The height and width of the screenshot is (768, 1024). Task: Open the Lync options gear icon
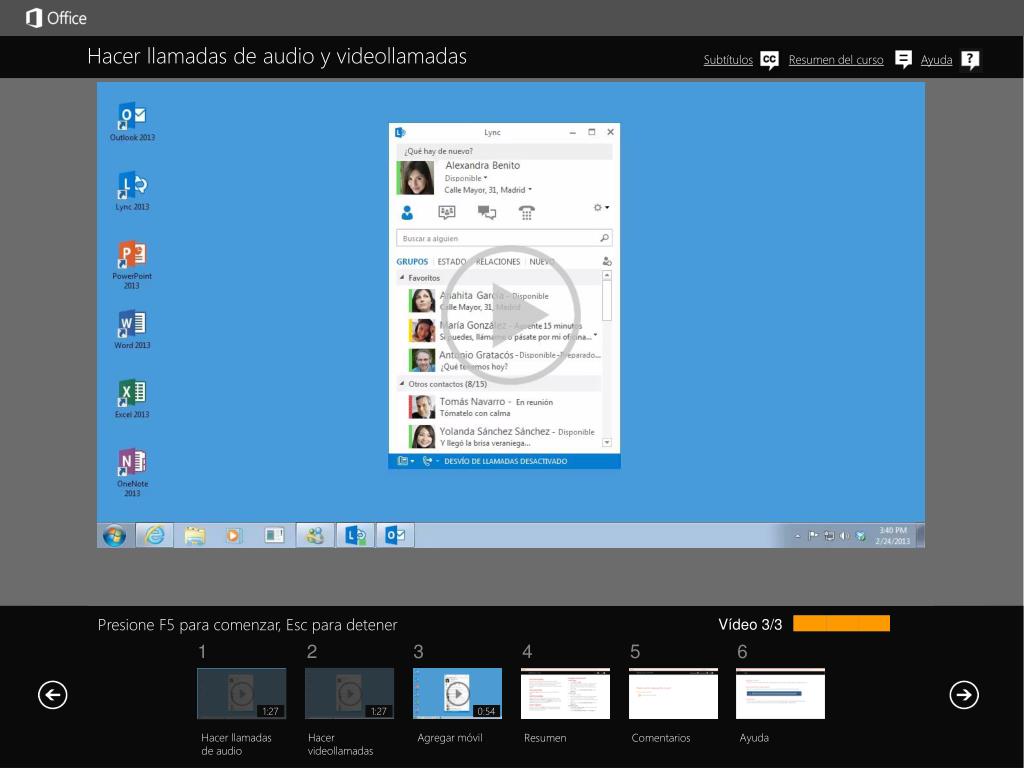[x=597, y=208]
